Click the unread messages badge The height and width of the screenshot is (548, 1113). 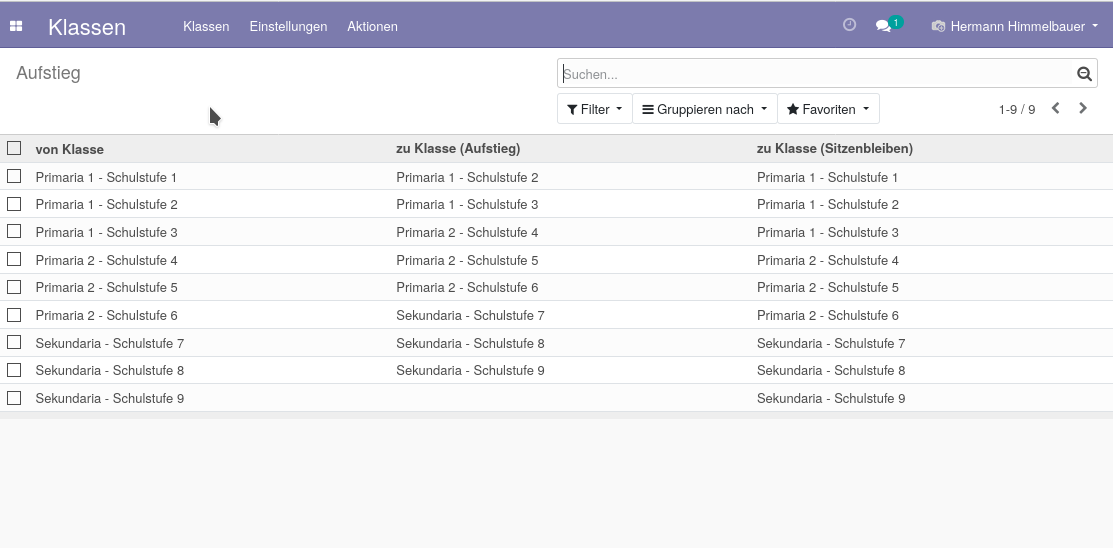[896, 23]
